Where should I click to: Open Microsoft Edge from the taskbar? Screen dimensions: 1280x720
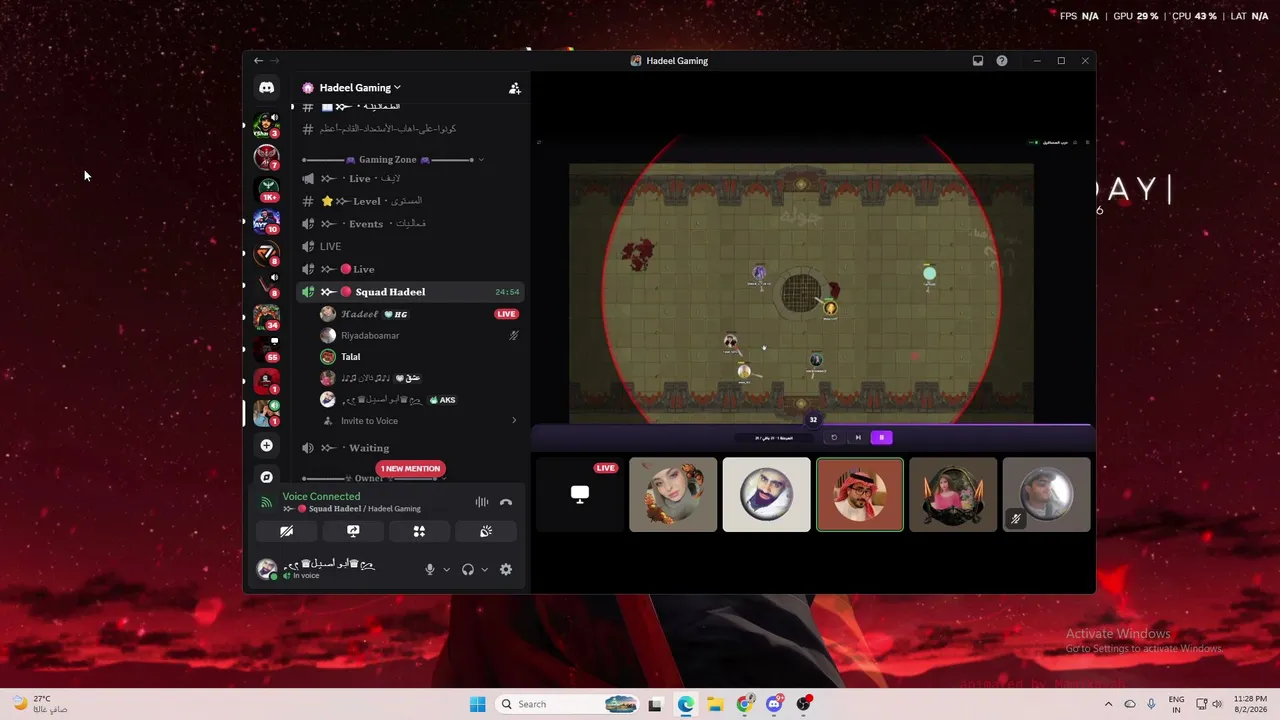click(686, 704)
